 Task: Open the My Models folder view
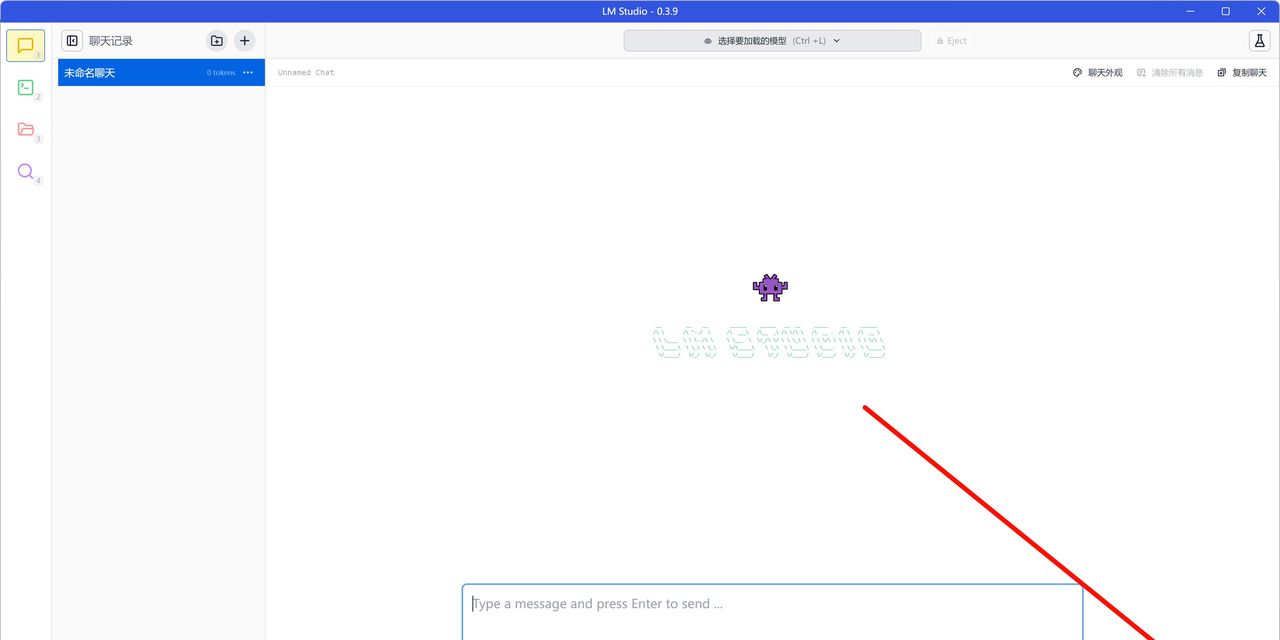pyautogui.click(x=25, y=130)
